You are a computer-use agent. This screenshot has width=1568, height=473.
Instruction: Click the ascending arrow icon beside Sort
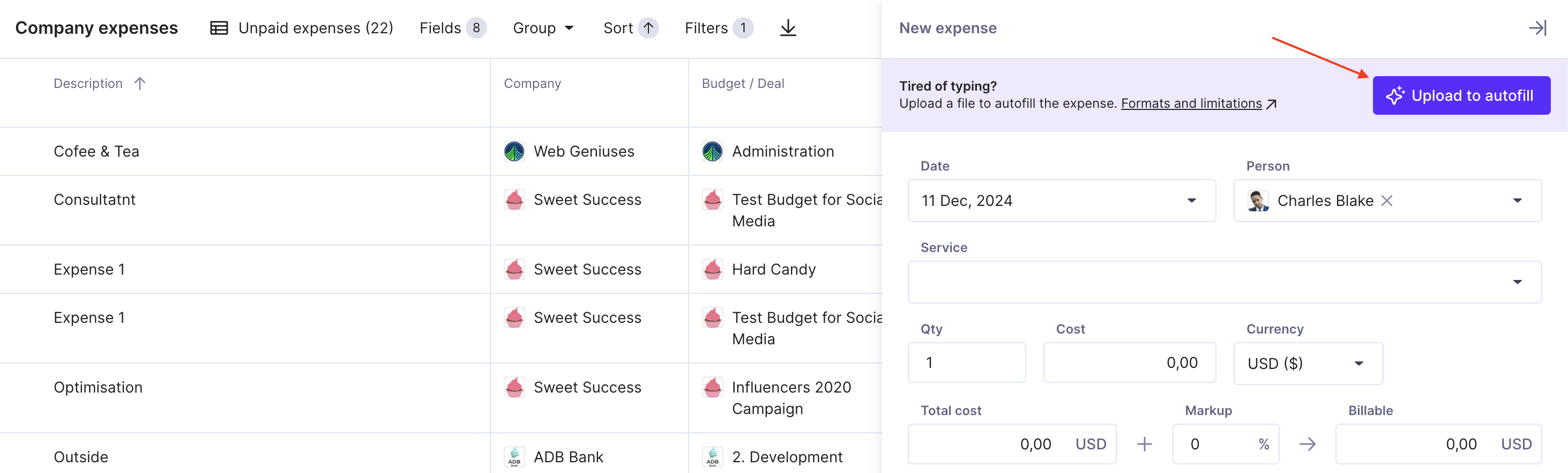(x=648, y=28)
